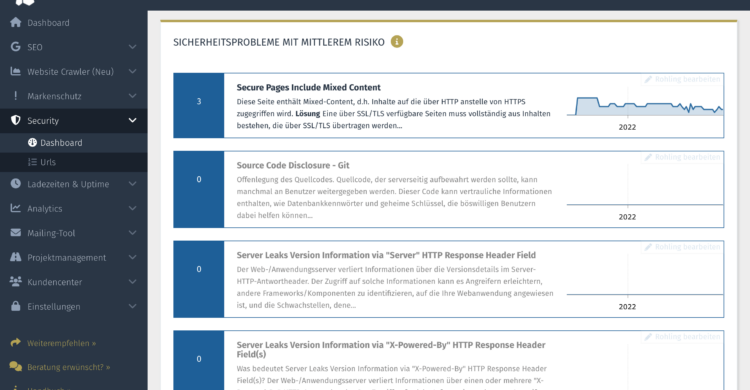Click the Website Crawler chart icon
Image resolution: width=750 pixels, height=390 pixels.
click(x=15, y=71)
